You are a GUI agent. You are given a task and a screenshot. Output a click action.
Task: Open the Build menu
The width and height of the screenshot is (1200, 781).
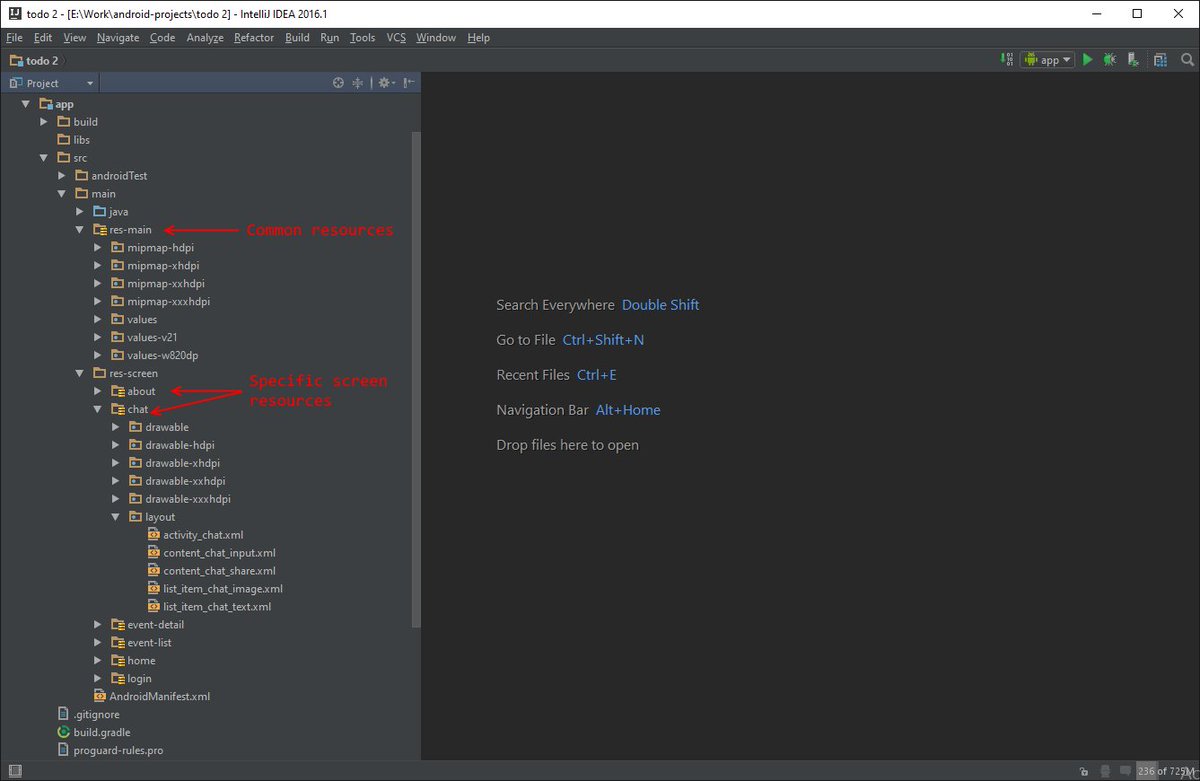[297, 38]
